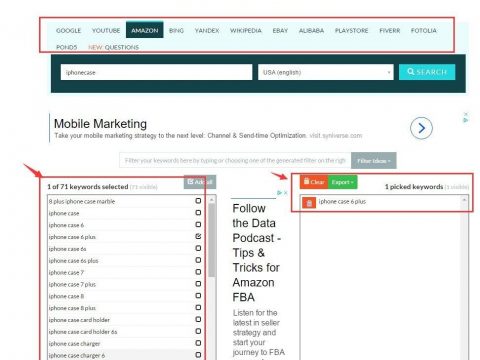Switch to the GOOGLE tab

69,30
